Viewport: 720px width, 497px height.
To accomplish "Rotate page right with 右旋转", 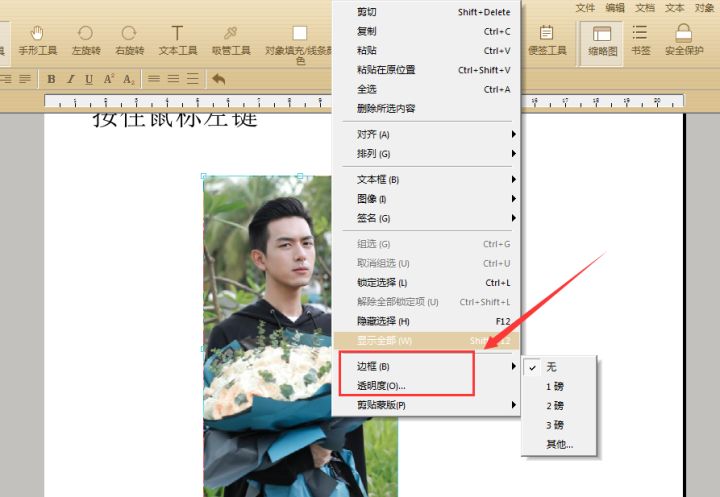I will 129,40.
